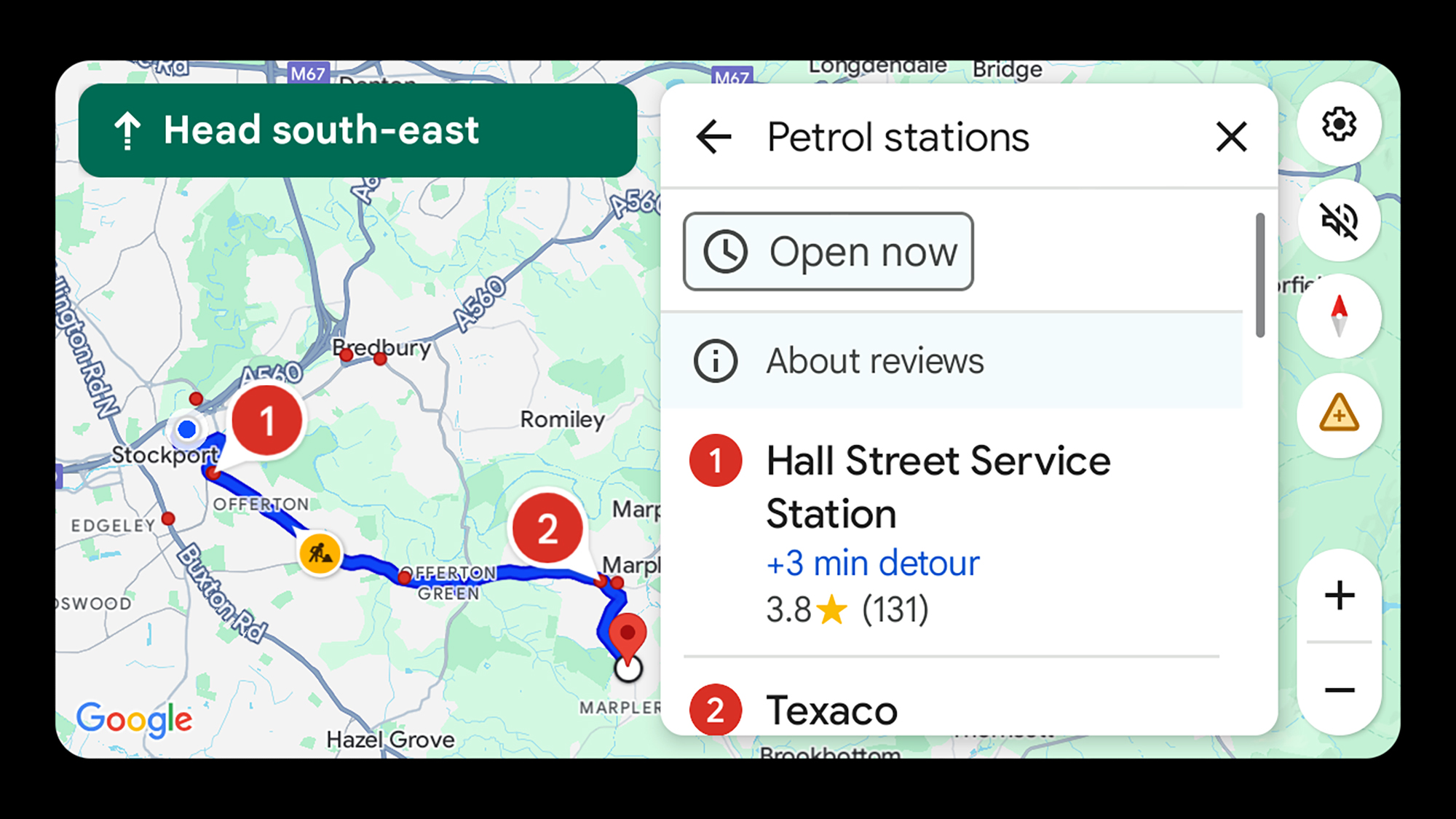1456x819 pixels.
Task: Open About reviews info
Action: coord(874,361)
